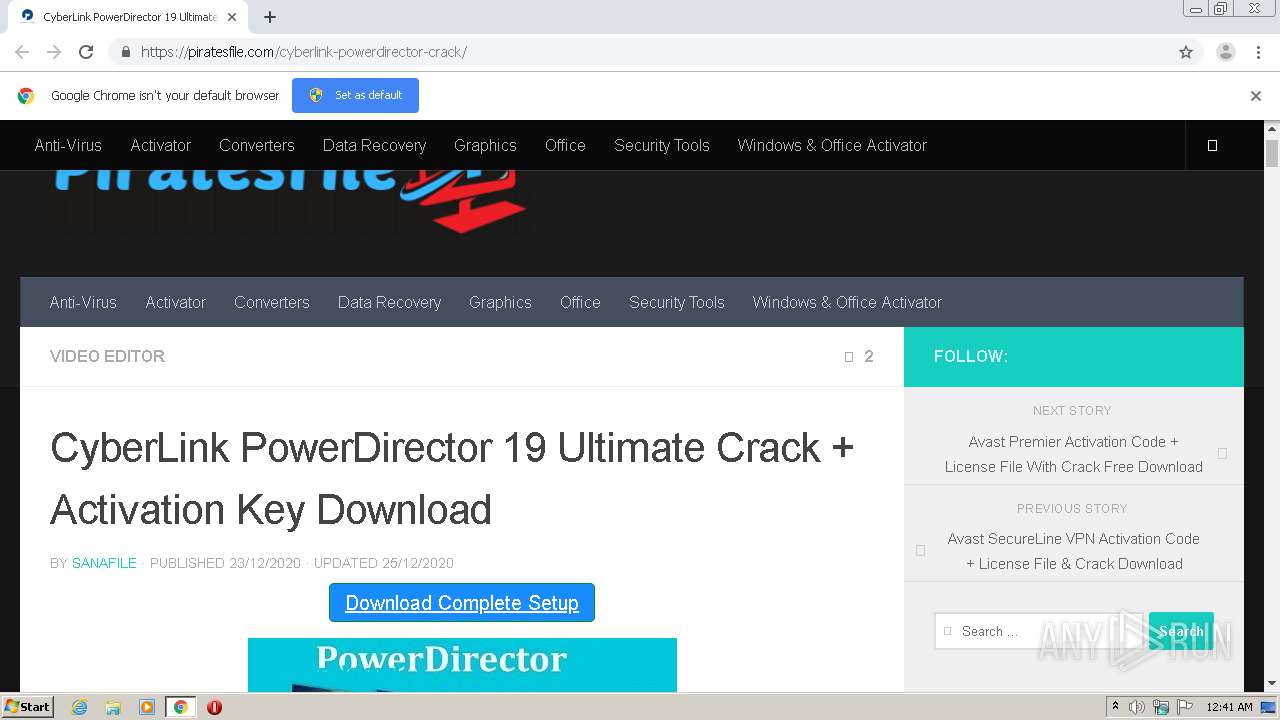
Task: Click the sidebar Search button
Action: coord(1181,631)
